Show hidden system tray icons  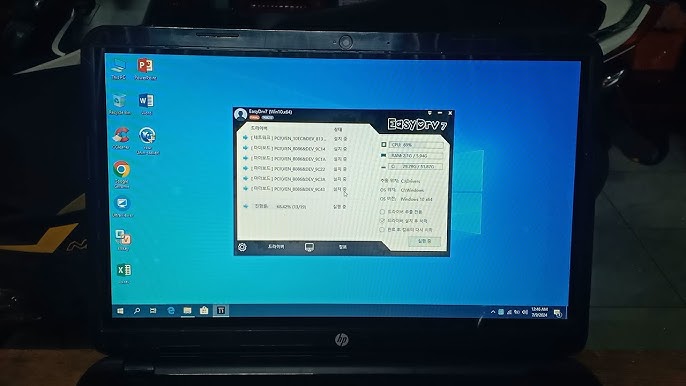493,312
